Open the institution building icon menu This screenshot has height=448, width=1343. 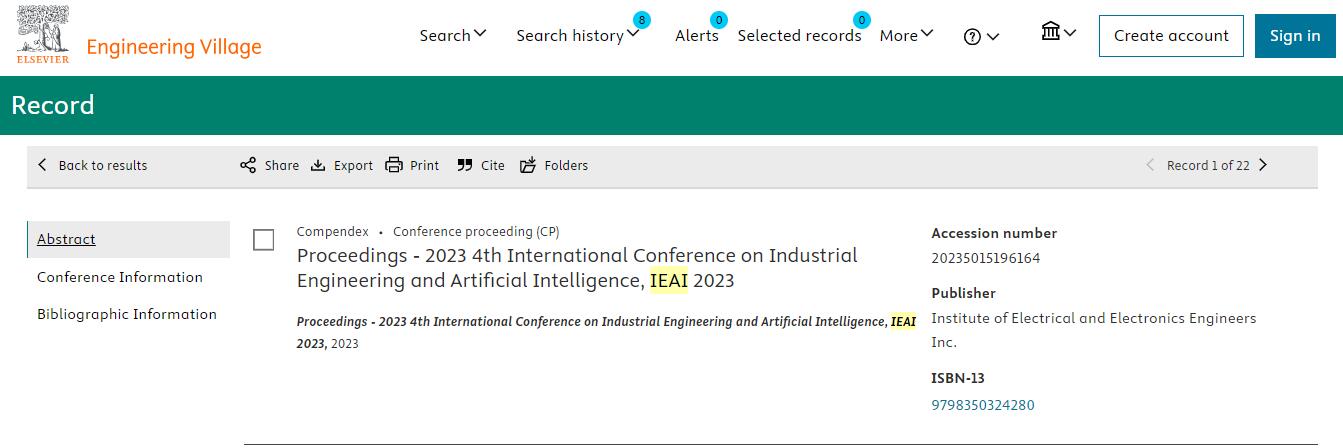pos(1058,32)
